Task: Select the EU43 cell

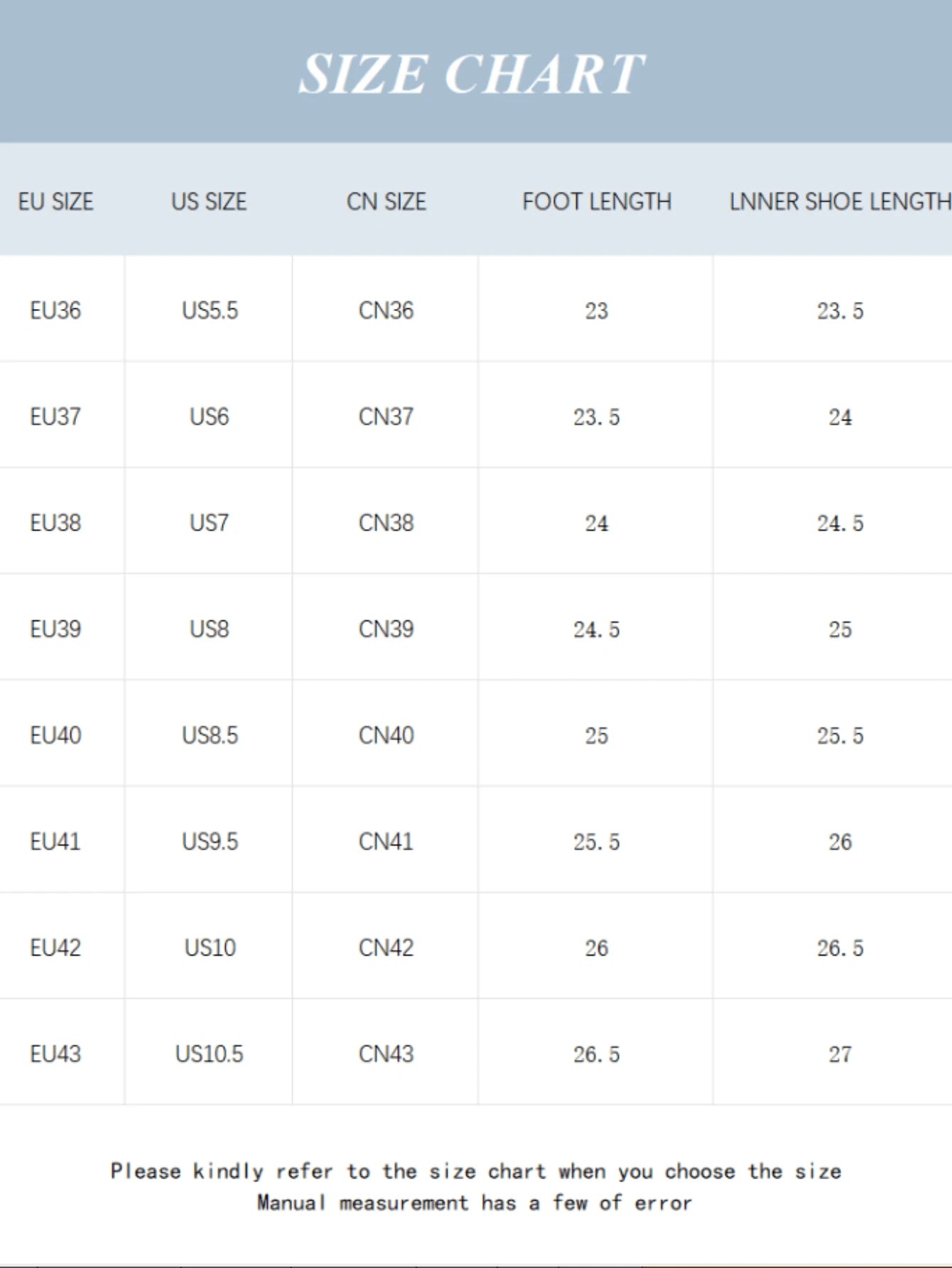Action: click(x=55, y=1053)
